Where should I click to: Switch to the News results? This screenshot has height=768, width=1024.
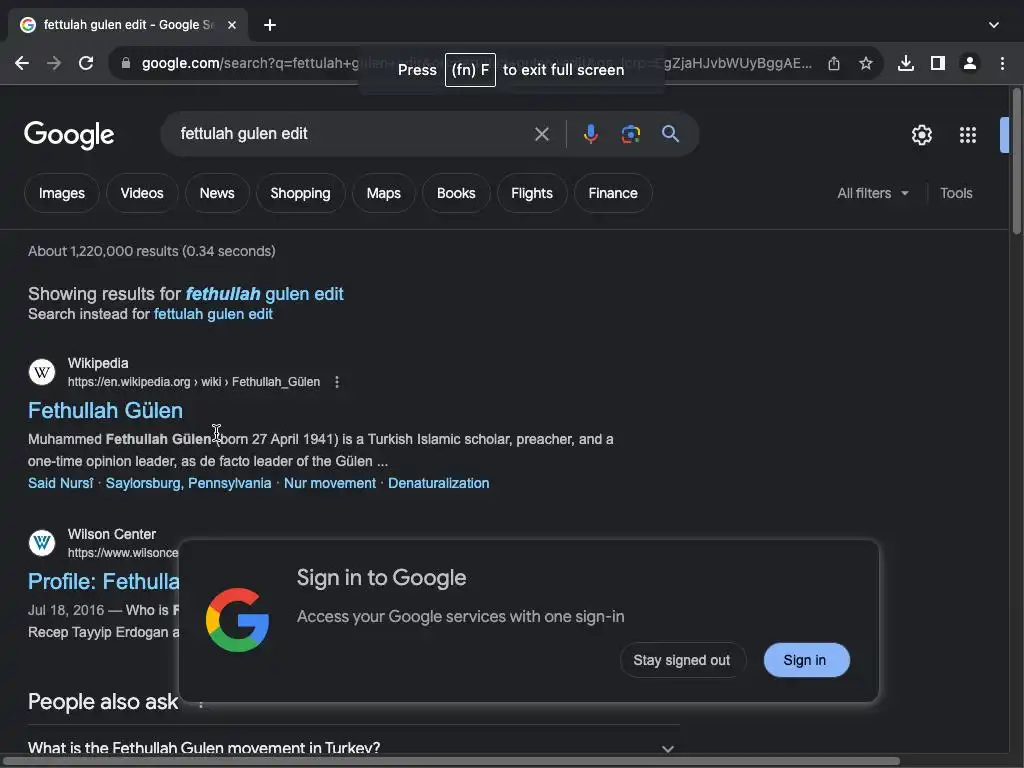pos(217,193)
